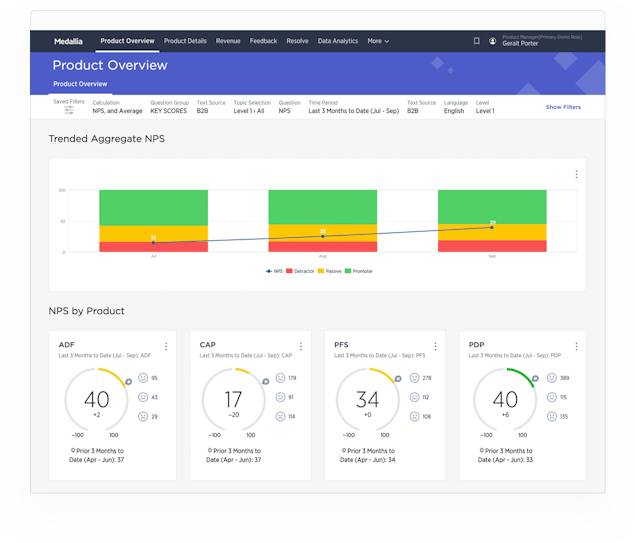Click the August NPS data point 25
635x543 pixels.
pyautogui.click(x=323, y=236)
